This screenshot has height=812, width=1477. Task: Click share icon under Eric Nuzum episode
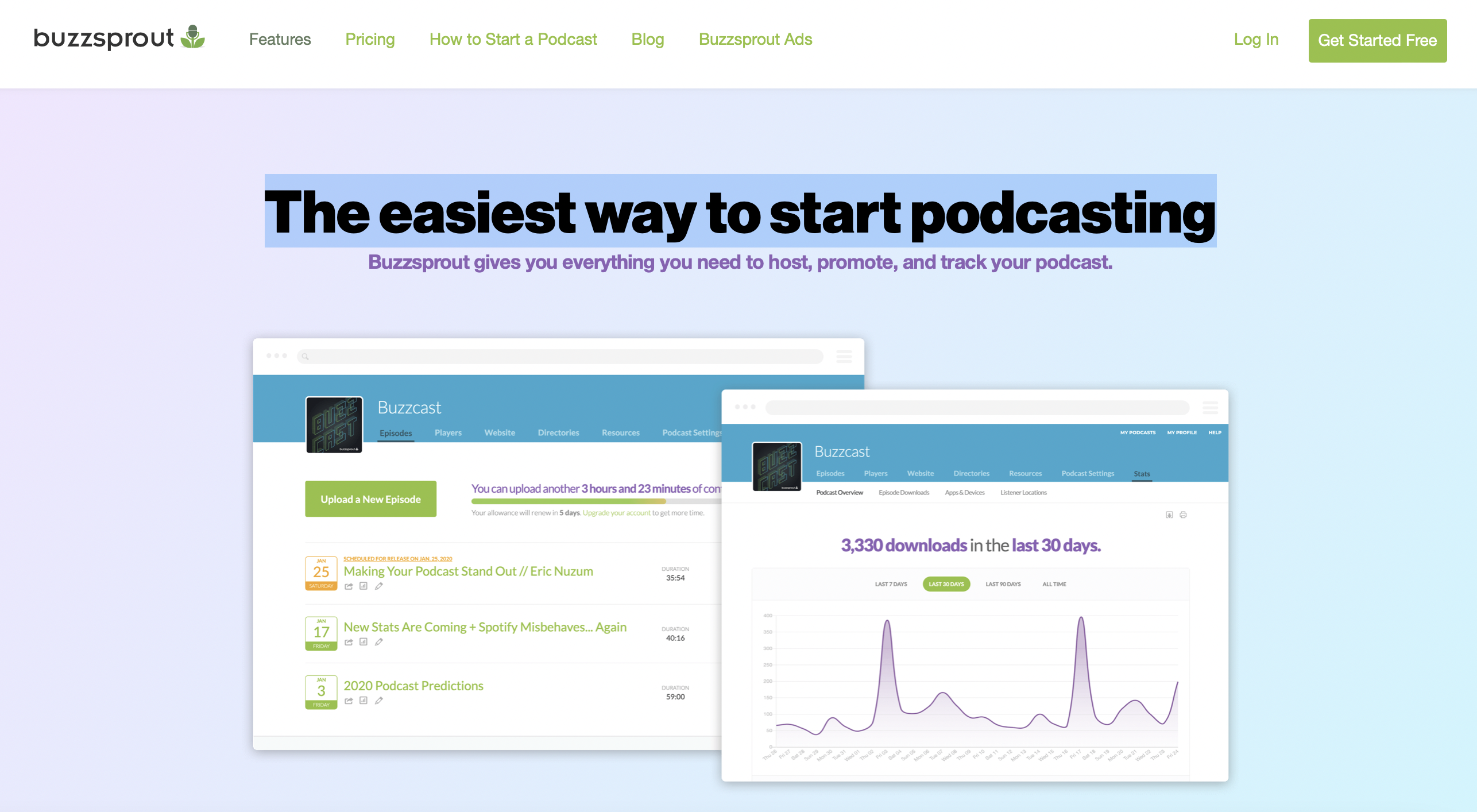pyautogui.click(x=349, y=586)
